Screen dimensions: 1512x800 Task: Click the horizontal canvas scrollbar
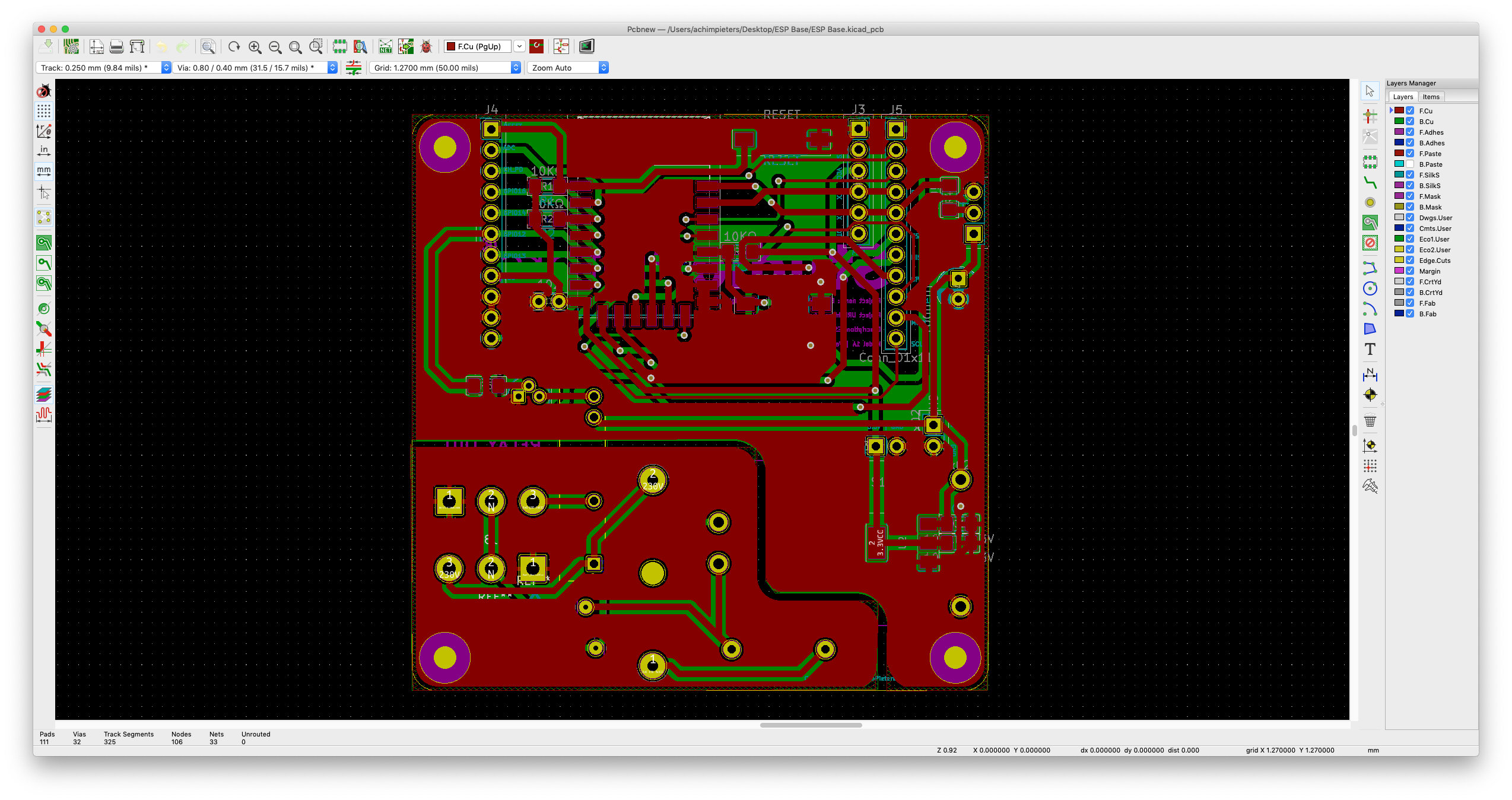[x=811, y=725]
